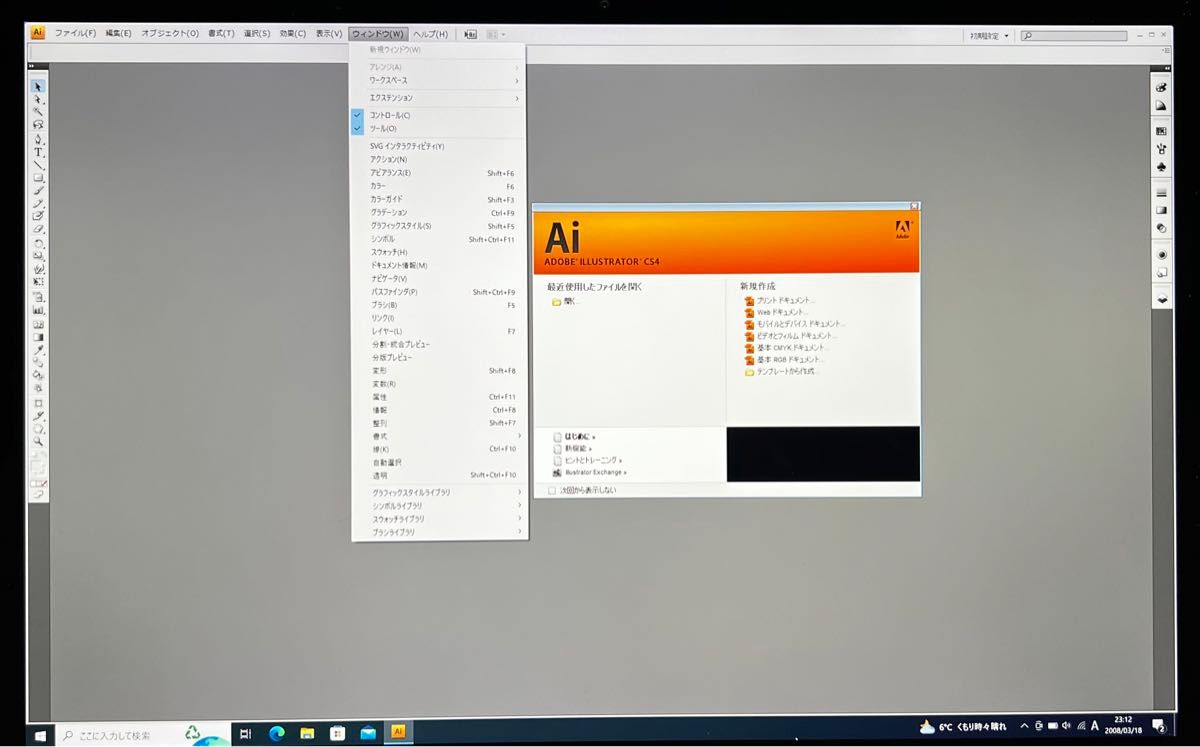The image size is (1200, 747).
Task: Select the Line Segment tool
Action: tap(38, 165)
